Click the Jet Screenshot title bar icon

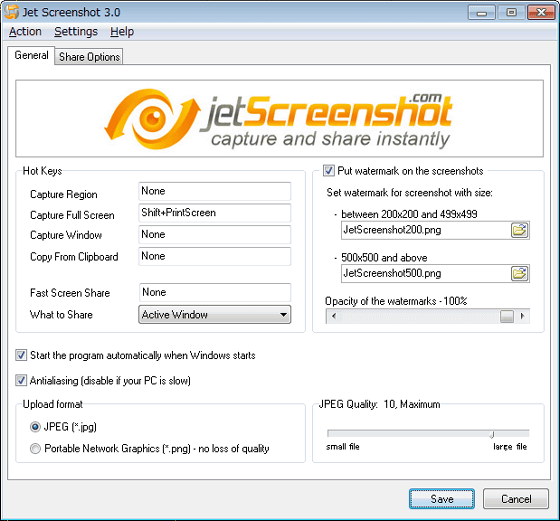[12, 12]
